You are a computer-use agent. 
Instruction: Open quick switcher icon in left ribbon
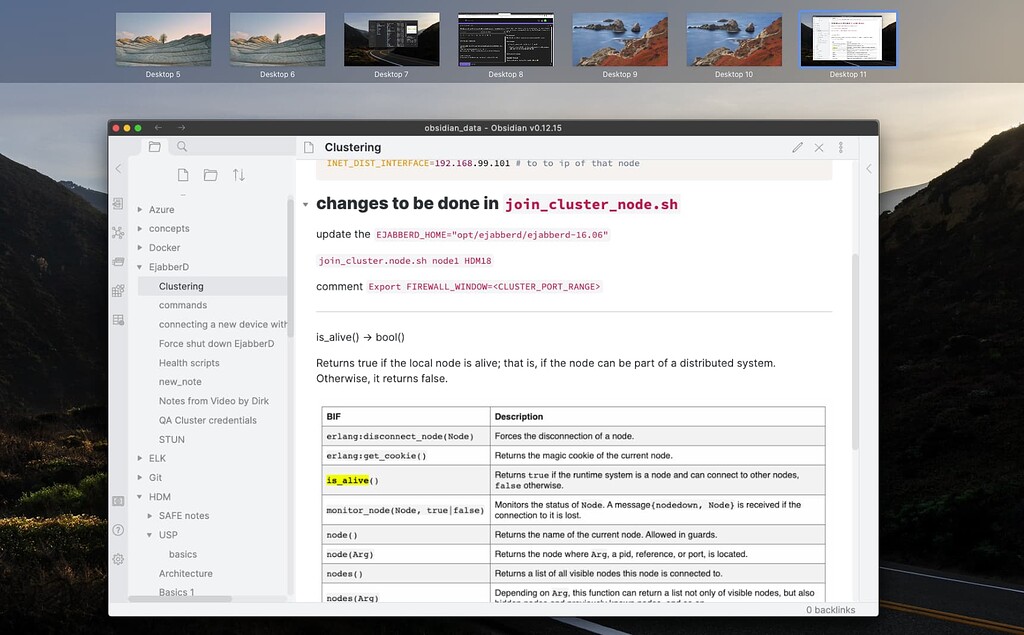[x=118, y=204]
